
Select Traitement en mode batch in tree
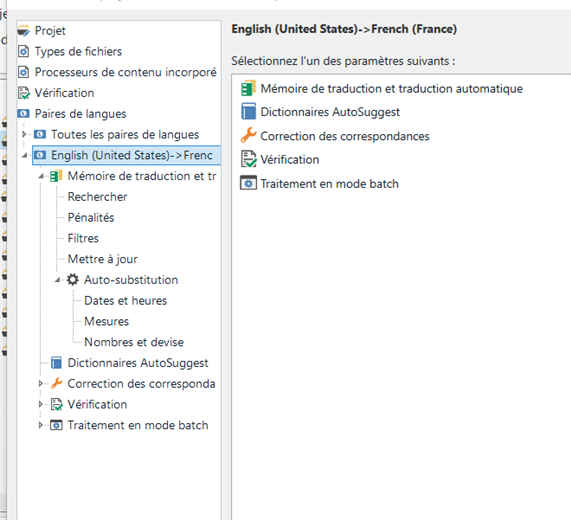138,425
